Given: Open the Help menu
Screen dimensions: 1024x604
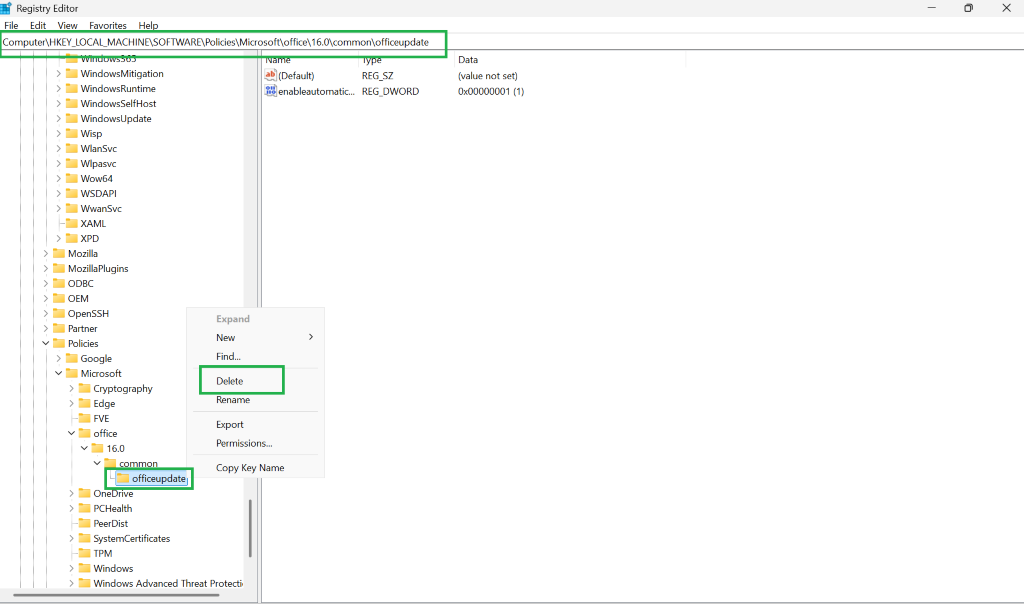Looking at the screenshot, I should tap(148, 25).
